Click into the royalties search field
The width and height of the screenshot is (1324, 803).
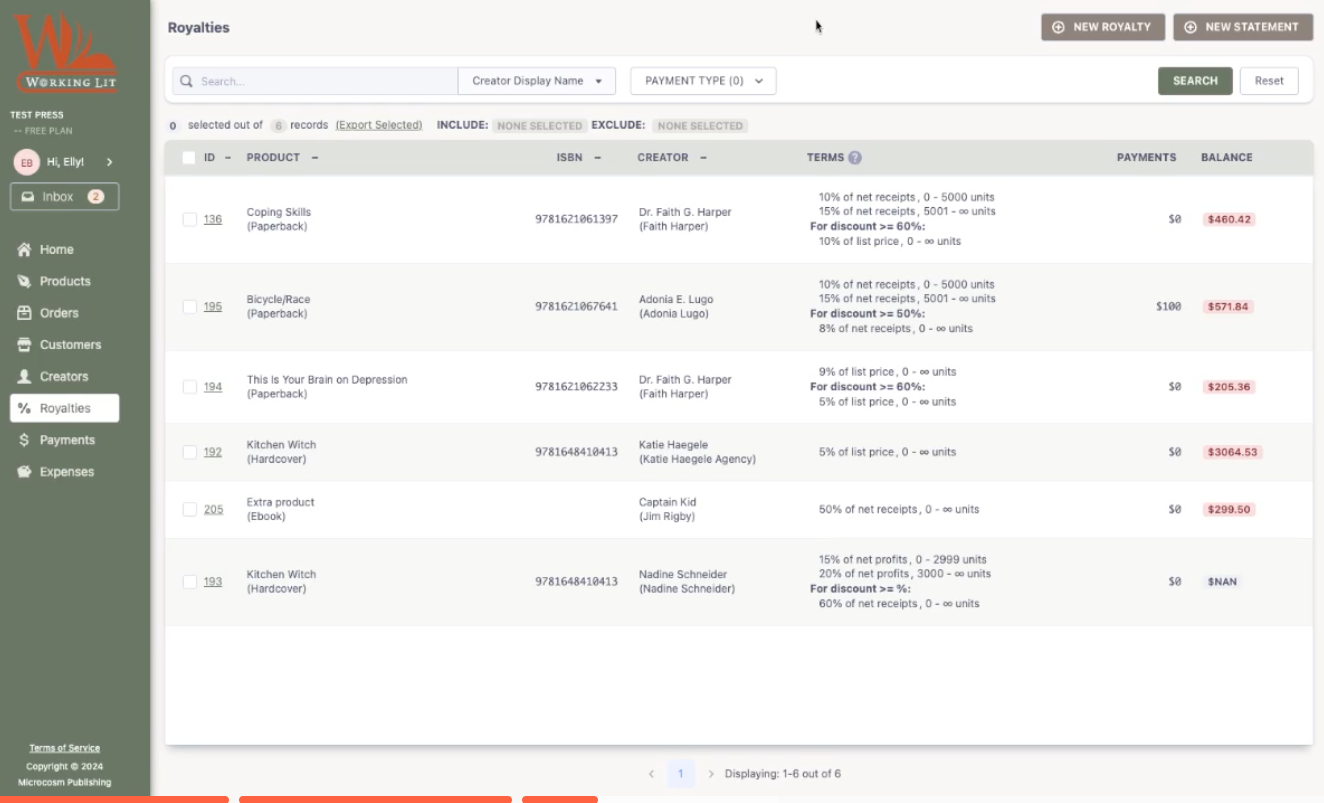[325, 81]
